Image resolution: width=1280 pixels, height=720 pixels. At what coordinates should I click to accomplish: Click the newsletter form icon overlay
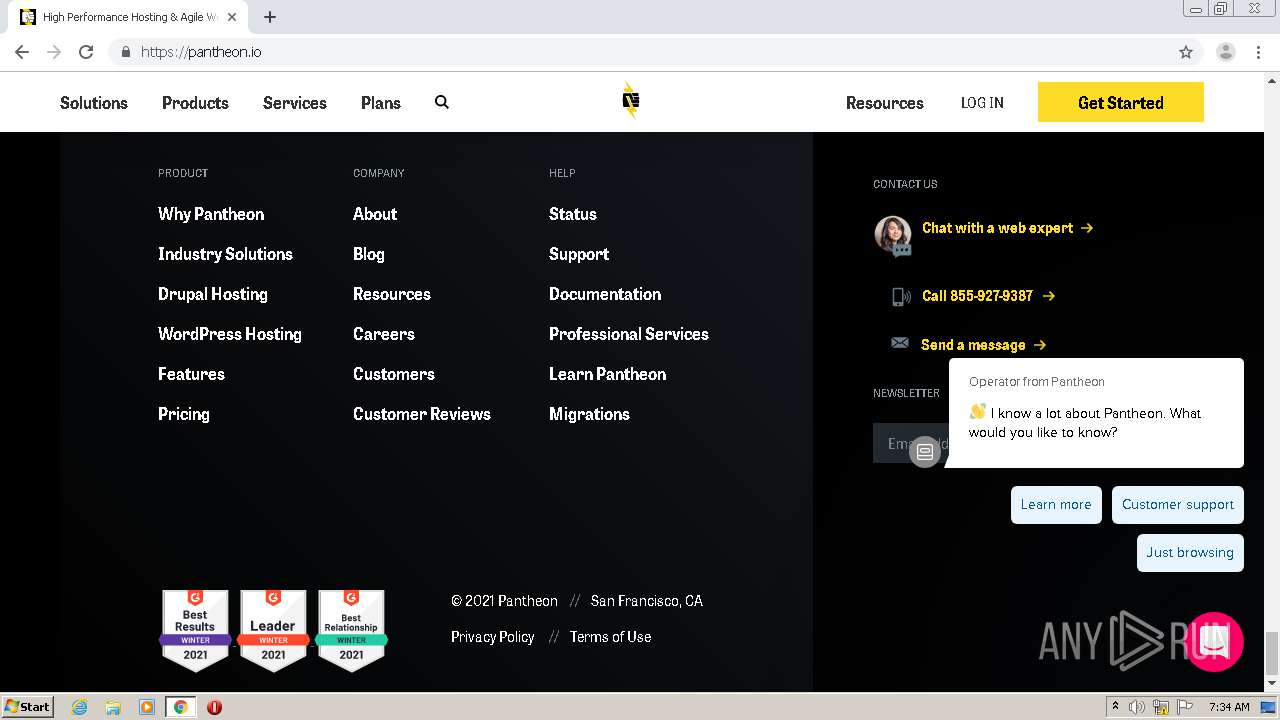click(925, 451)
